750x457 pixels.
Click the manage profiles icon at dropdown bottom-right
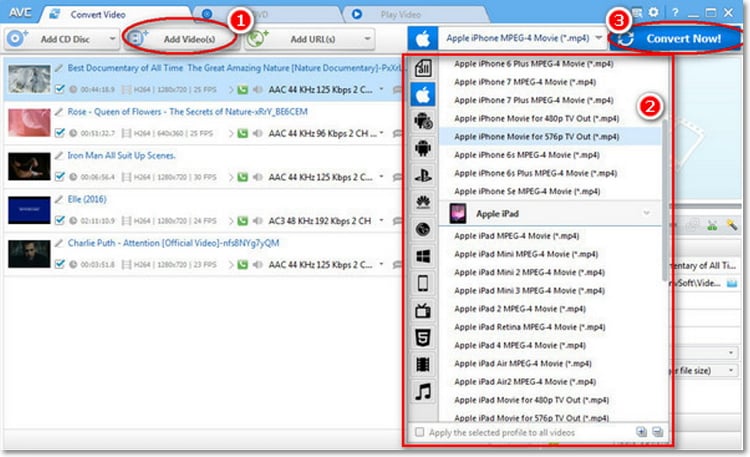click(658, 432)
